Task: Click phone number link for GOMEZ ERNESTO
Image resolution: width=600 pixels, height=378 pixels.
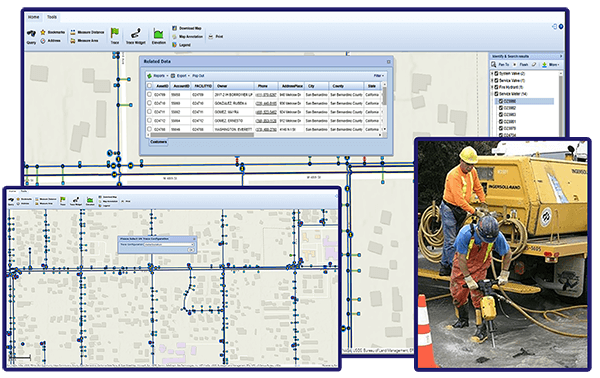Action: 266,121
